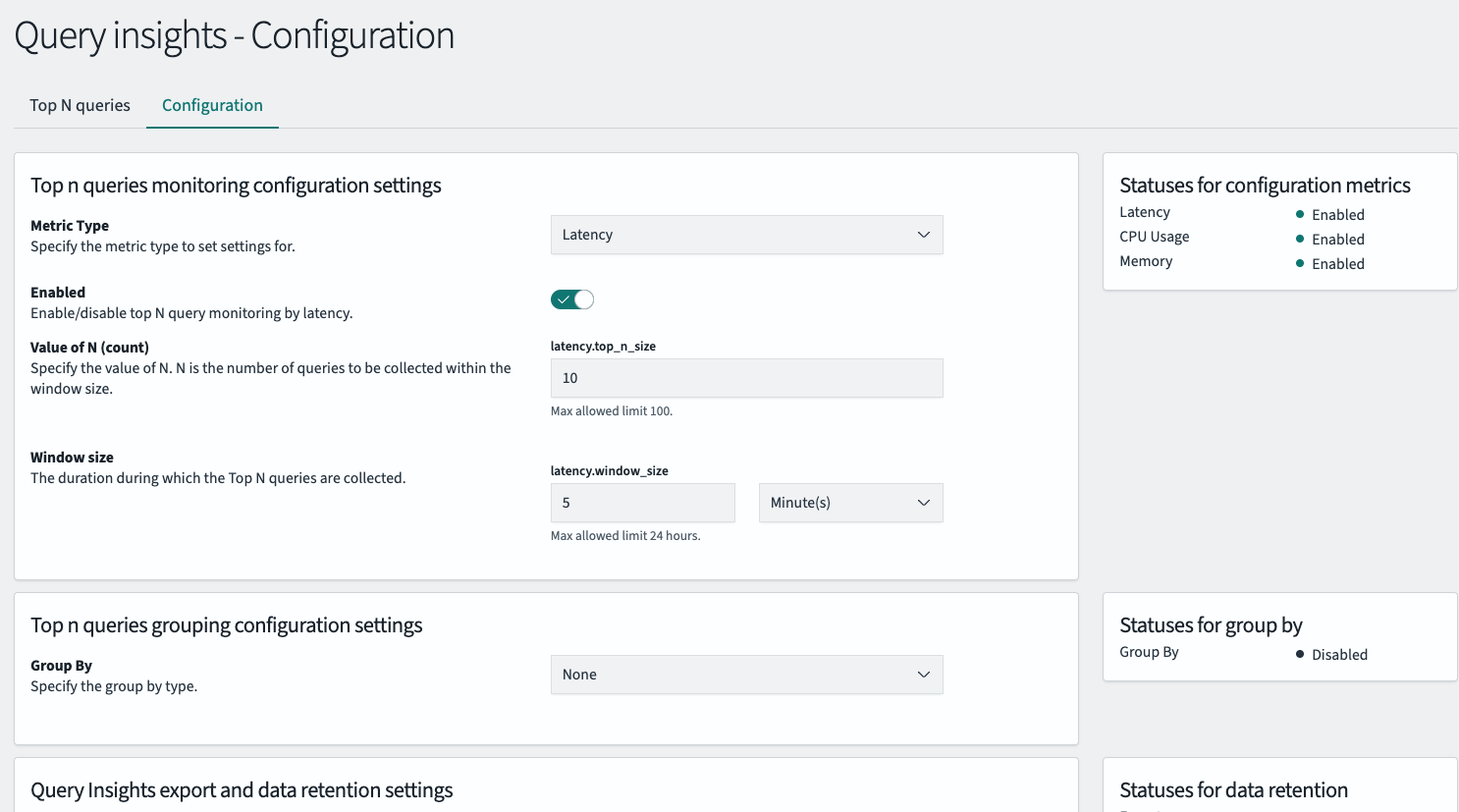Click the latency.window_size number field
The image size is (1459, 812).
[642, 503]
